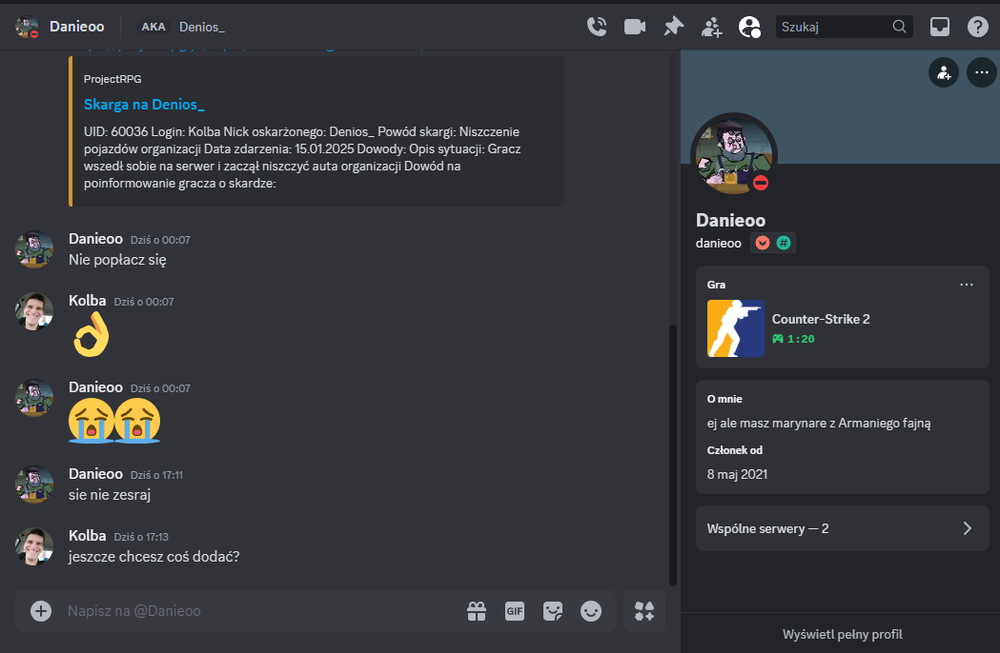Image resolution: width=1000 pixels, height=653 pixels.
Task: Click the O mnie bio text
Action: [x=819, y=423]
